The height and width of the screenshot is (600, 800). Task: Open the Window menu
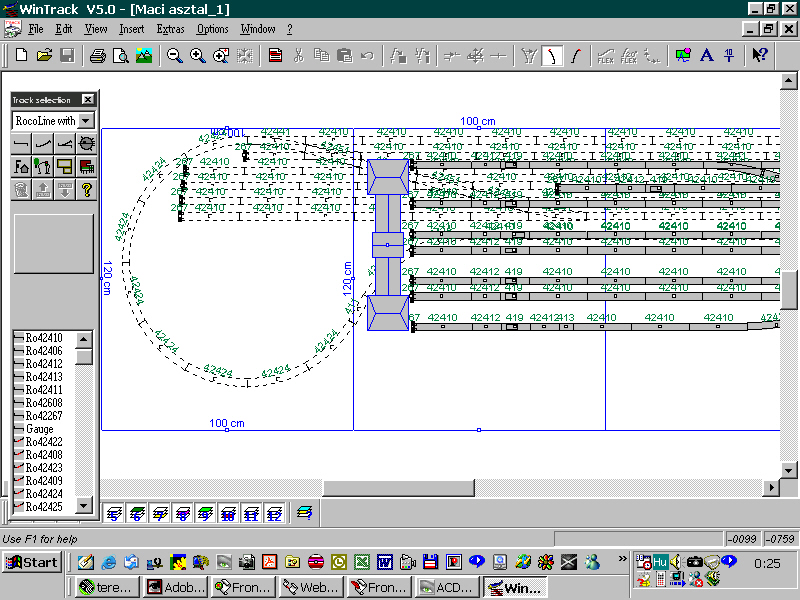pos(258,29)
